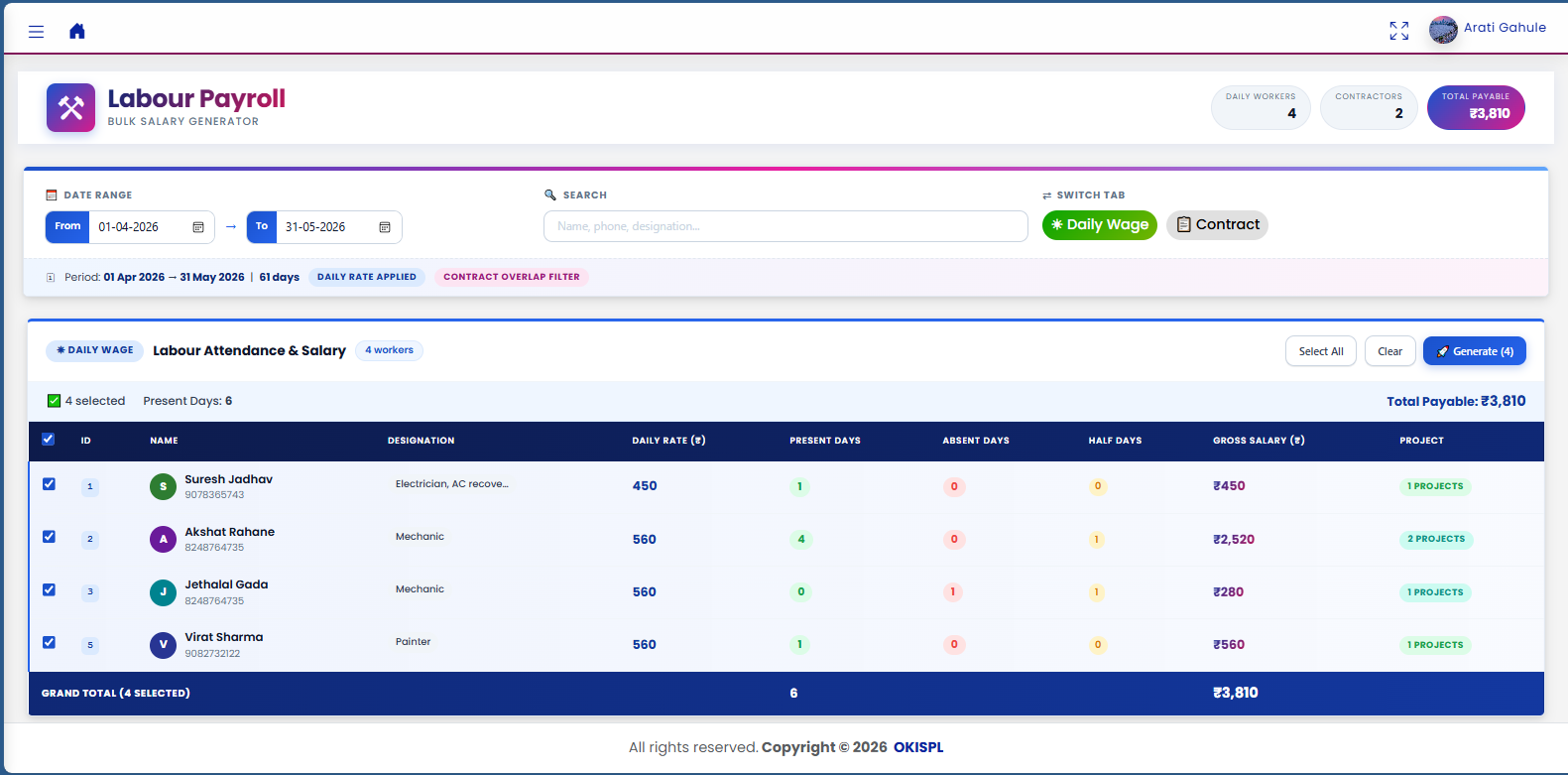
Task: Click ID badge 5 in Virat's row
Action: click(x=90, y=645)
